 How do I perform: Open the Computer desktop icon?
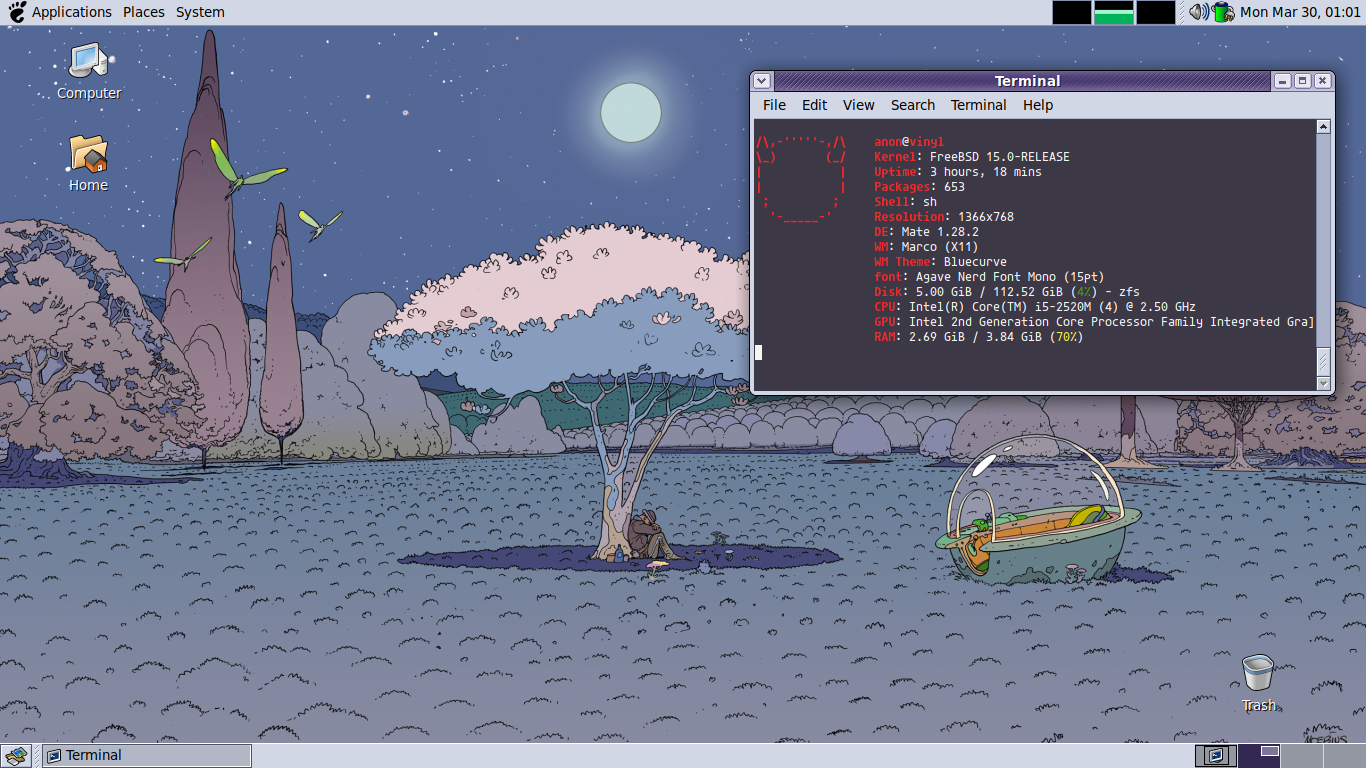[x=89, y=71]
